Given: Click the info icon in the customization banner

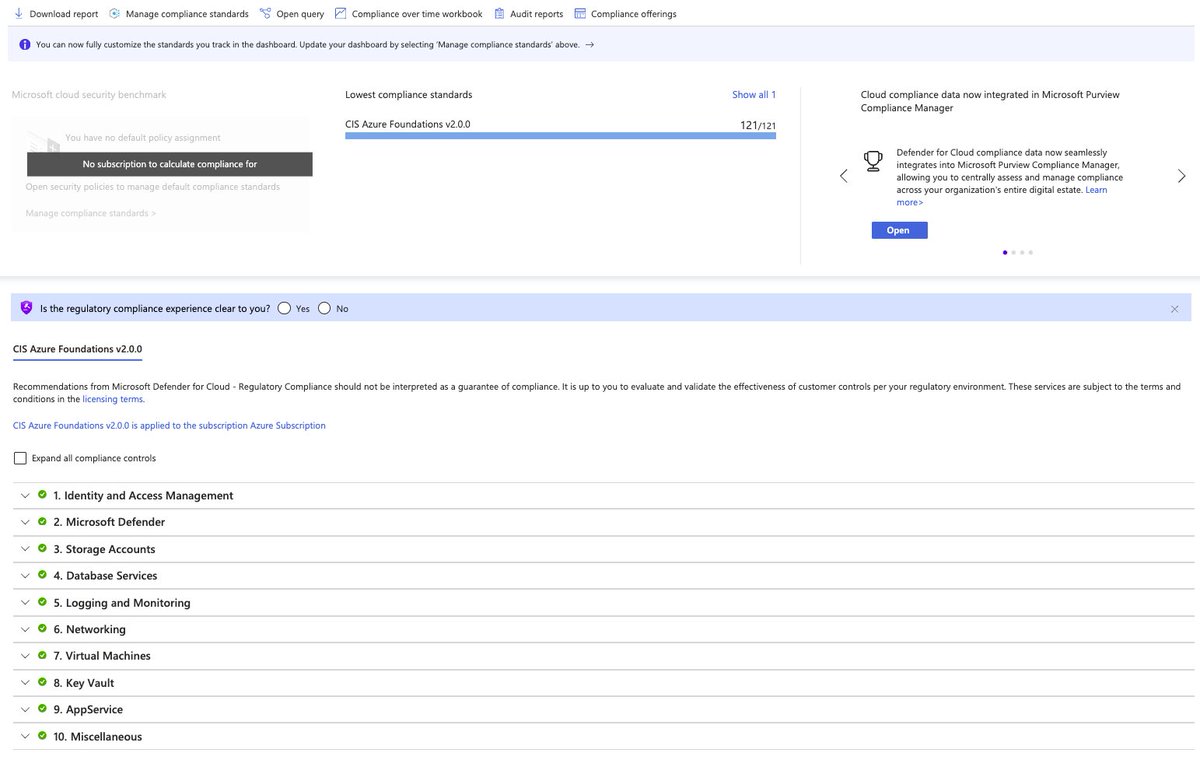Looking at the screenshot, I should [x=24, y=44].
